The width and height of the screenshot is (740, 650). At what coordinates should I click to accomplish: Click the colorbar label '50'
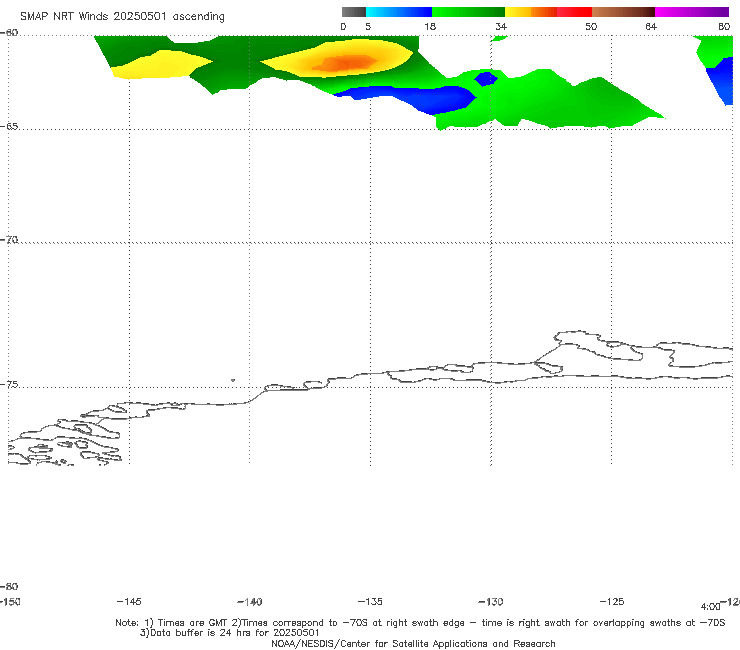pyautogui.click(x=591, y=27)
